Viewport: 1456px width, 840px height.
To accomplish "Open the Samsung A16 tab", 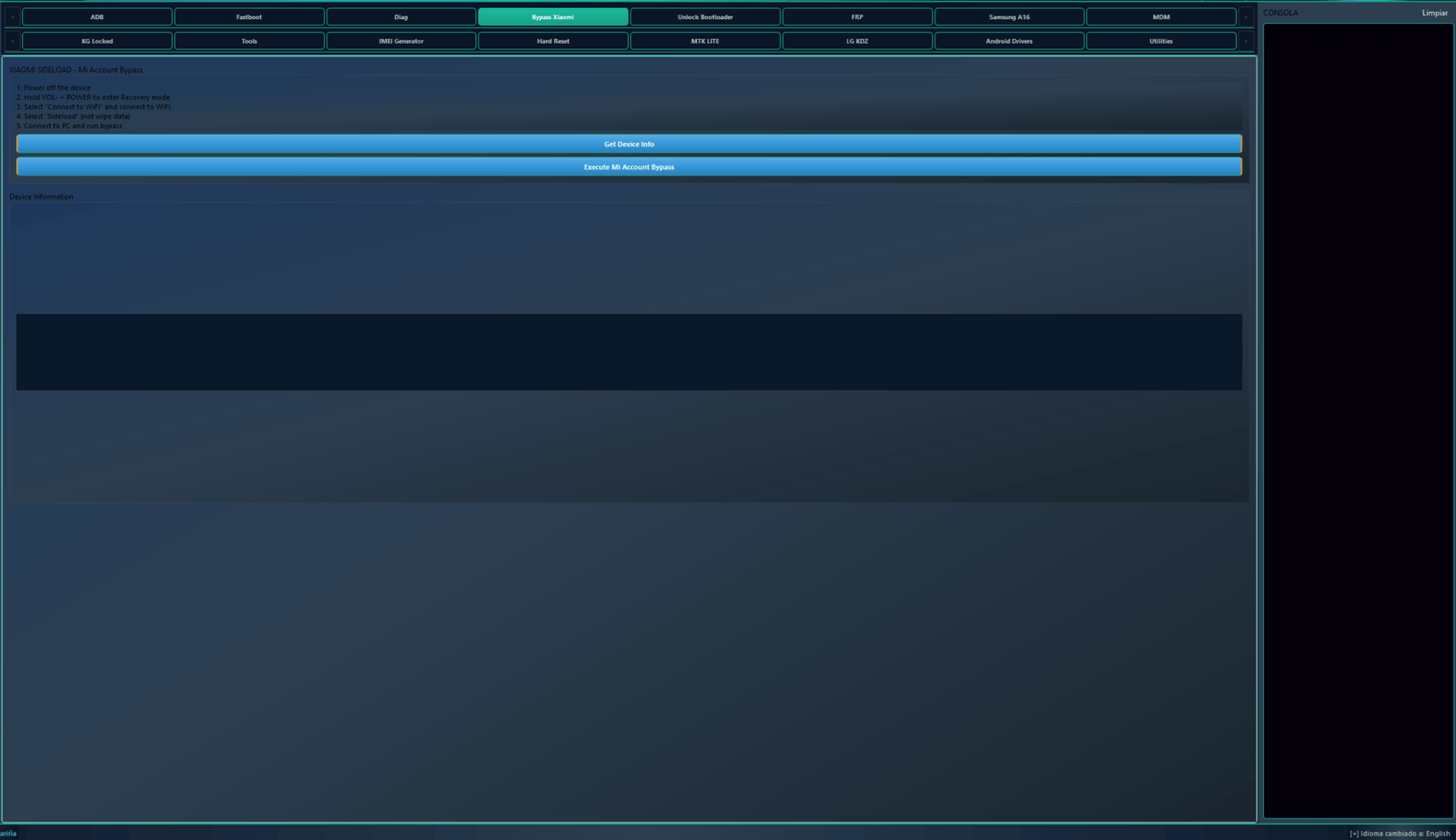I will (x=1008, y=17).
